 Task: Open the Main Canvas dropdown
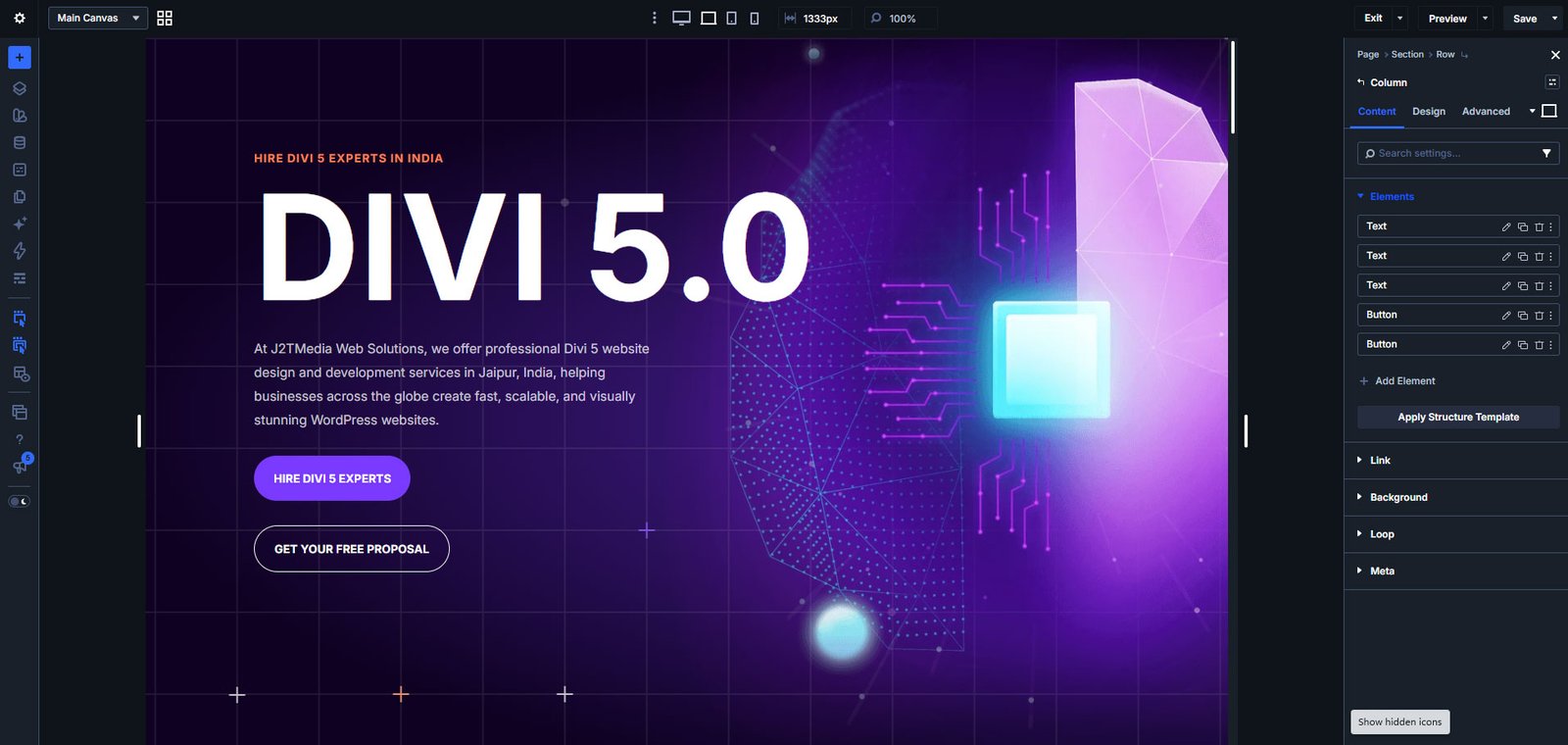tap(98, 18)
